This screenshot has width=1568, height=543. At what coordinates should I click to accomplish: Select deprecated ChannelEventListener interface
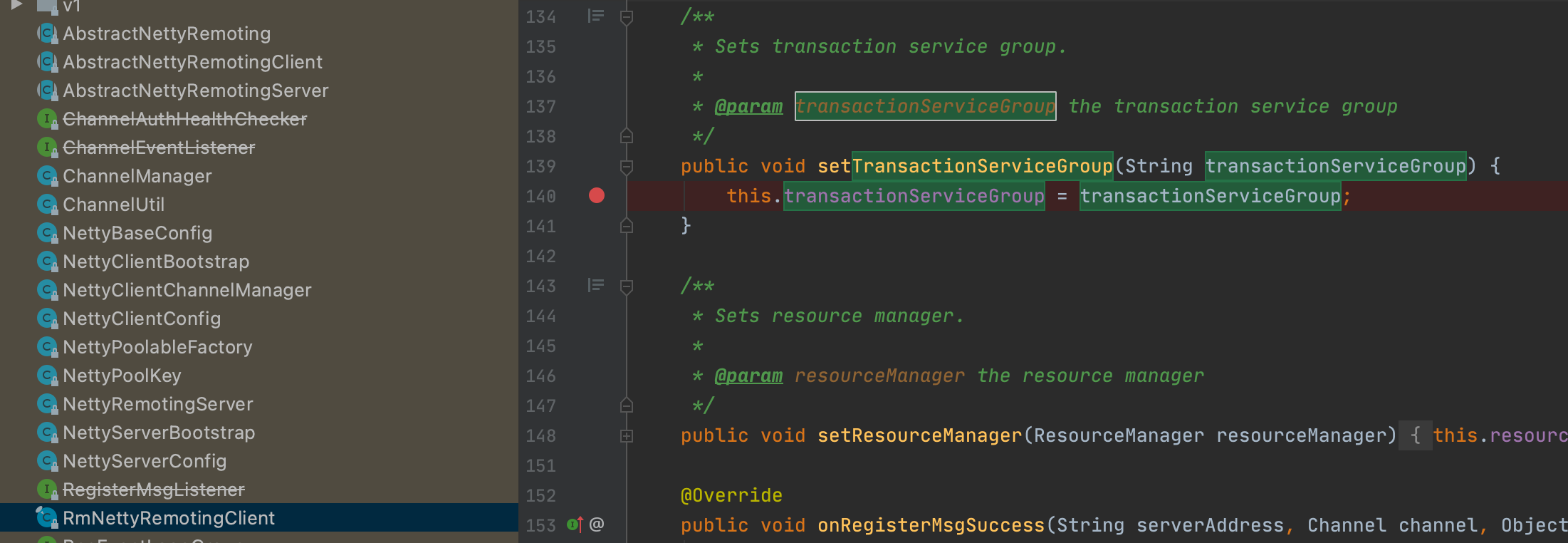click(x=159, y=148)
